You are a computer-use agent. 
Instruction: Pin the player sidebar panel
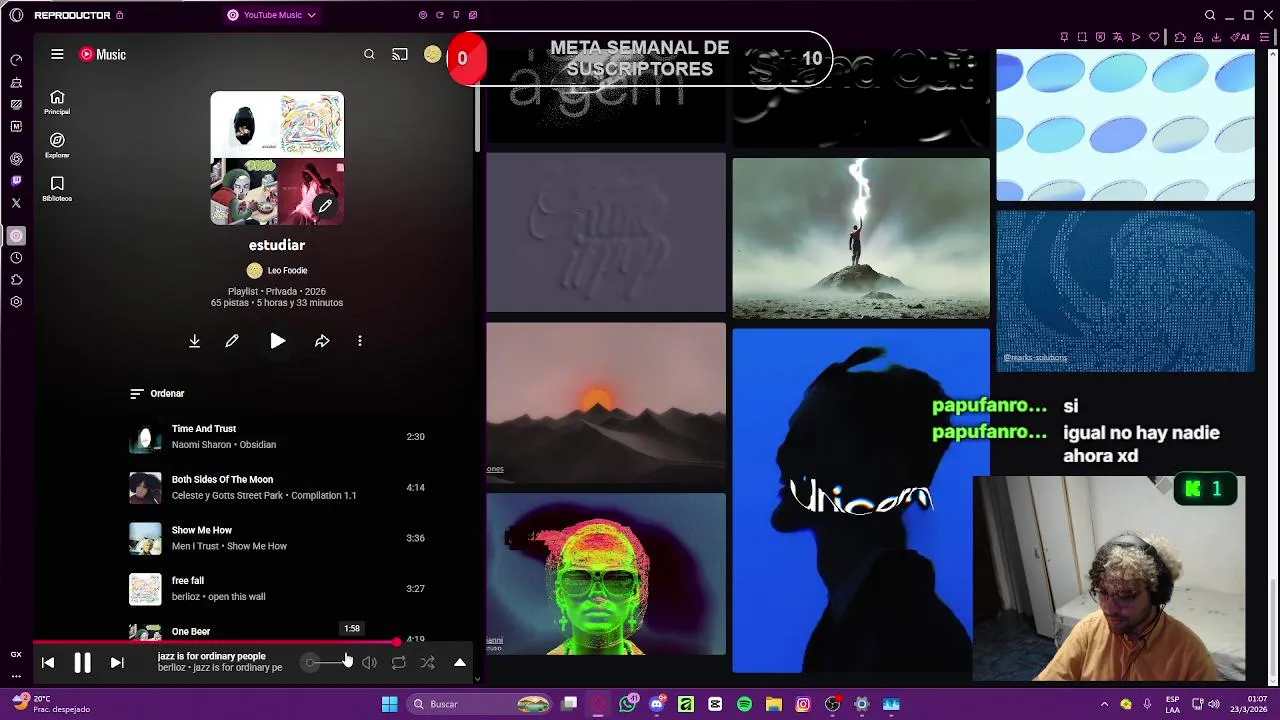[x=456, y=15]
